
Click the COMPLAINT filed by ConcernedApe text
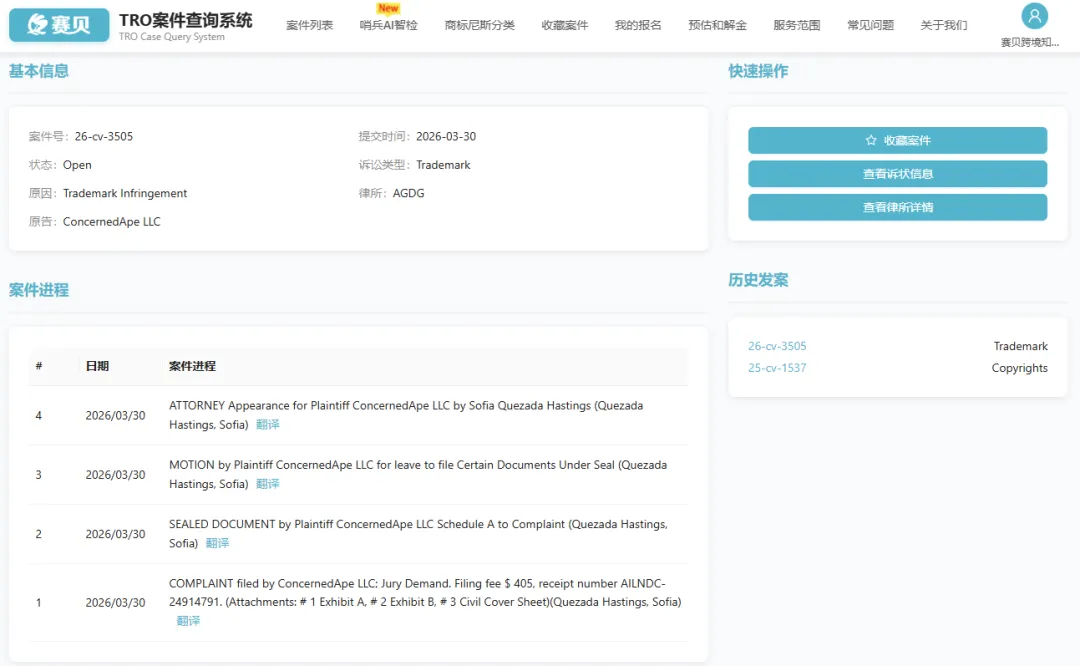click(x=425, y=593)
